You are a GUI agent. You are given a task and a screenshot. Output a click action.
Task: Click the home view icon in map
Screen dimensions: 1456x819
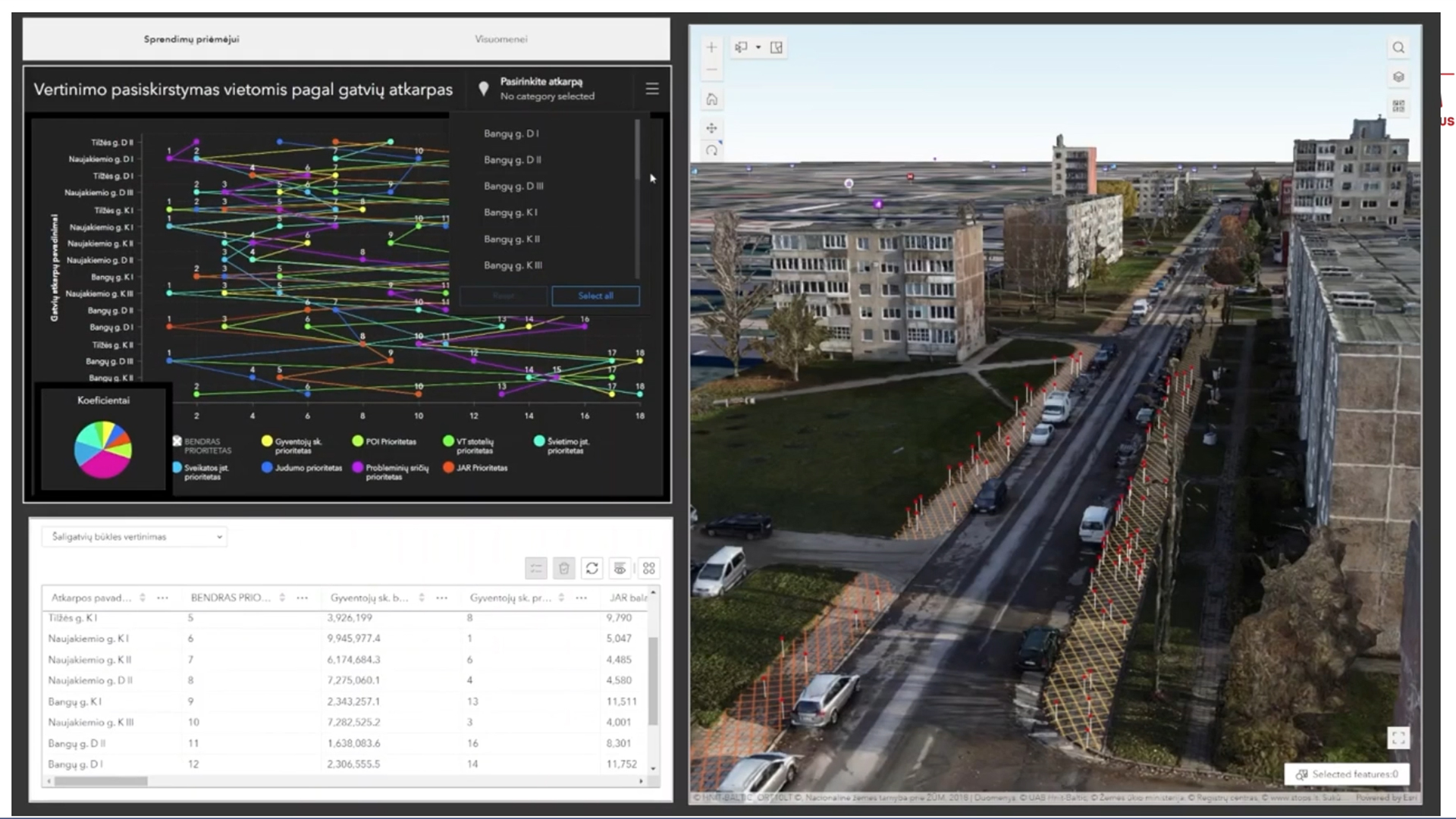tap(711, 99)
